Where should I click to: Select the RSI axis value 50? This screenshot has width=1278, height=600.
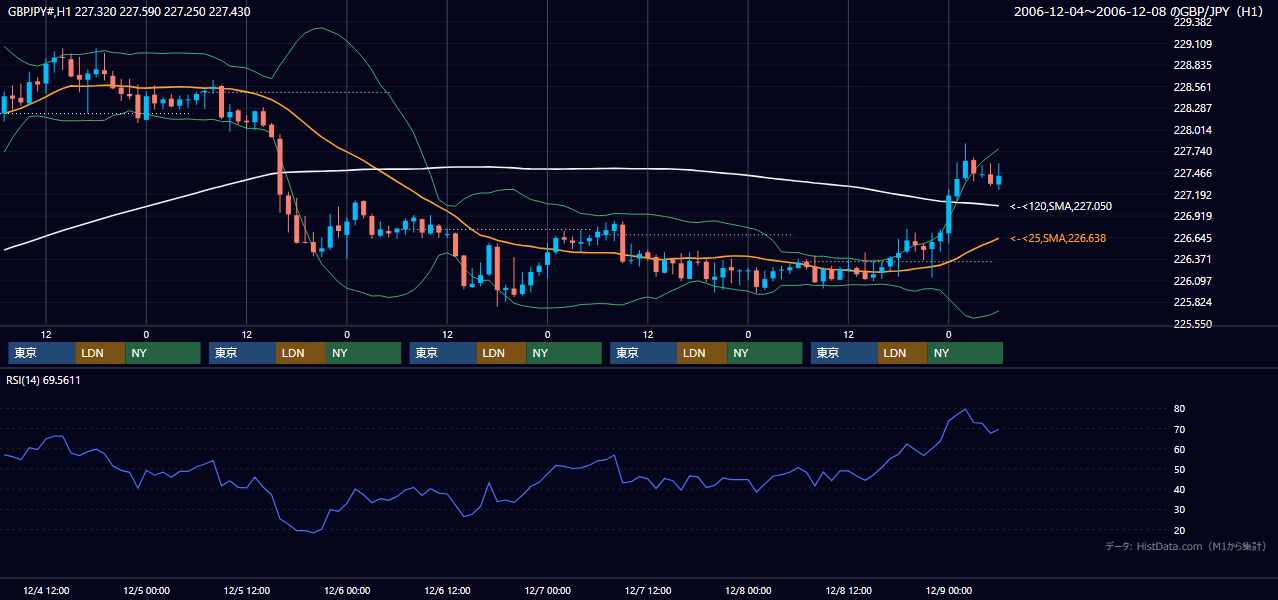coord(1180,469)
